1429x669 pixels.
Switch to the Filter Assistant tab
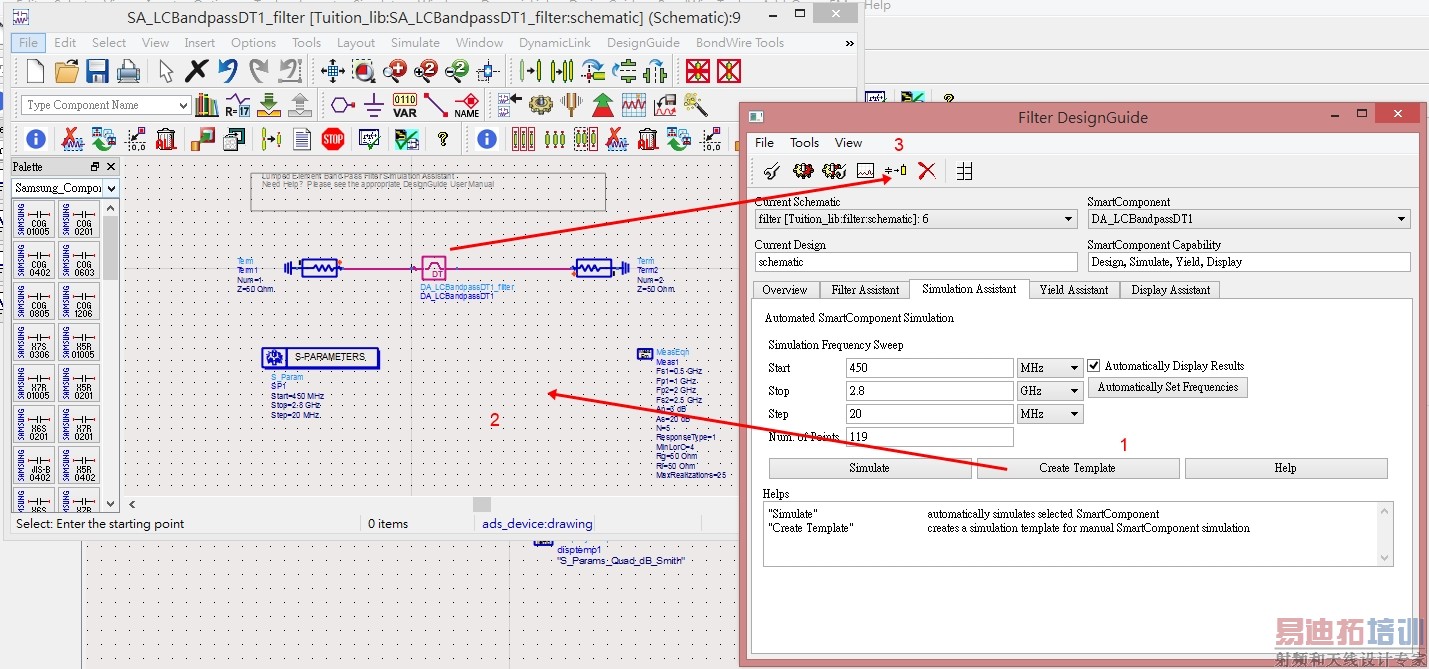865,290
